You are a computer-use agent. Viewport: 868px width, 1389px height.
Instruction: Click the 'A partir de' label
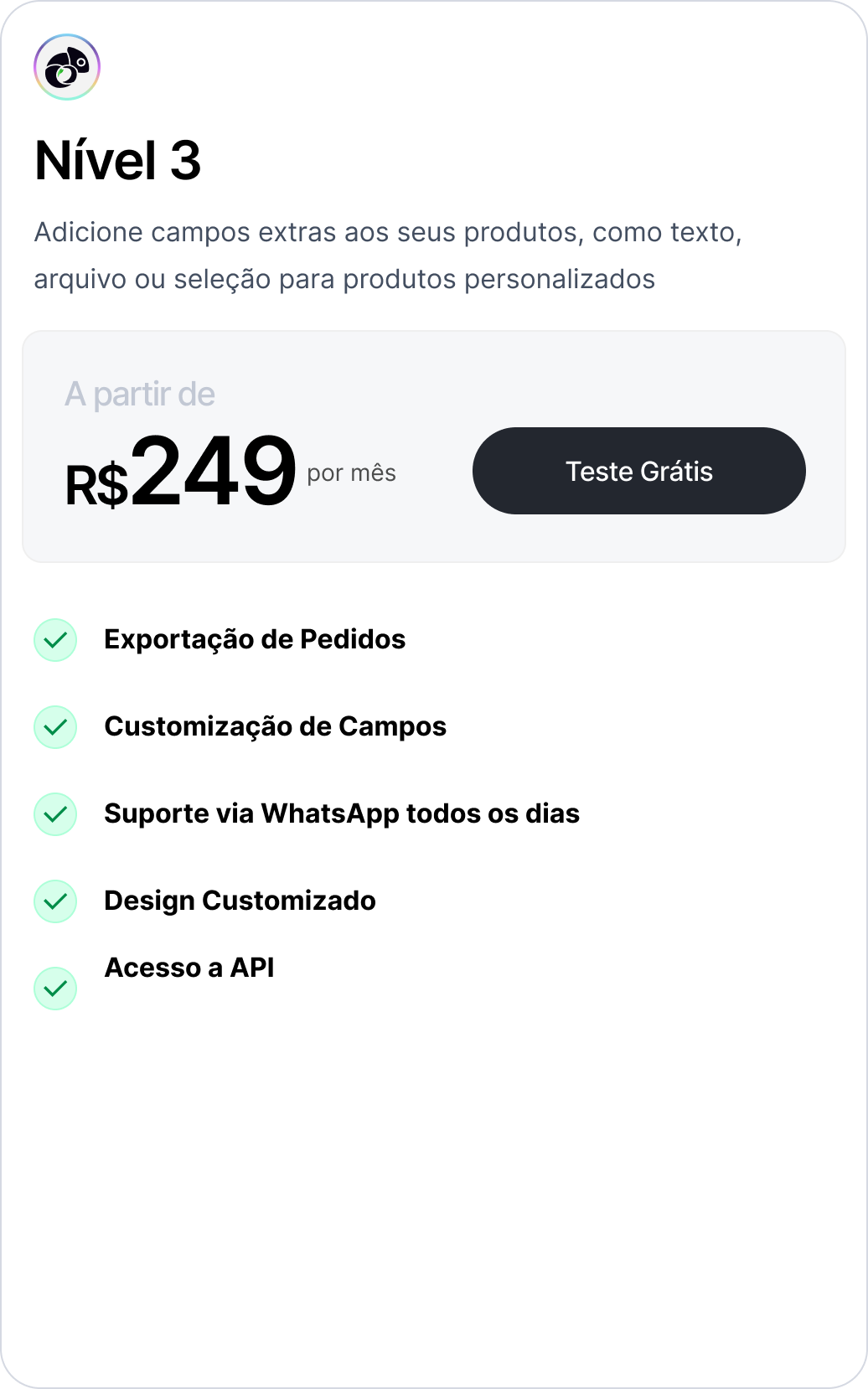tap(140, 394)
